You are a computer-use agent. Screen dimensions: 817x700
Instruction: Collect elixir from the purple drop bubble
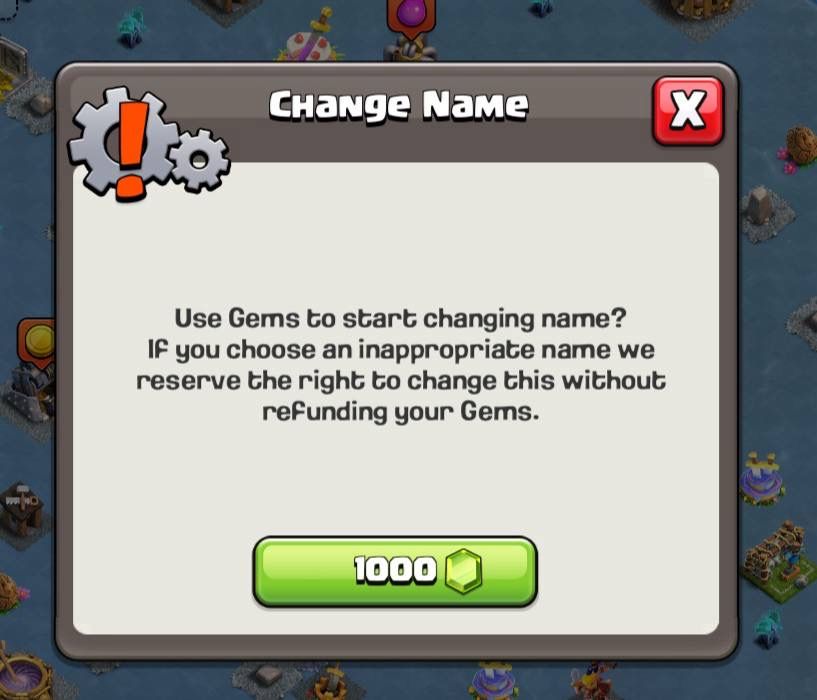coord(411,16)
